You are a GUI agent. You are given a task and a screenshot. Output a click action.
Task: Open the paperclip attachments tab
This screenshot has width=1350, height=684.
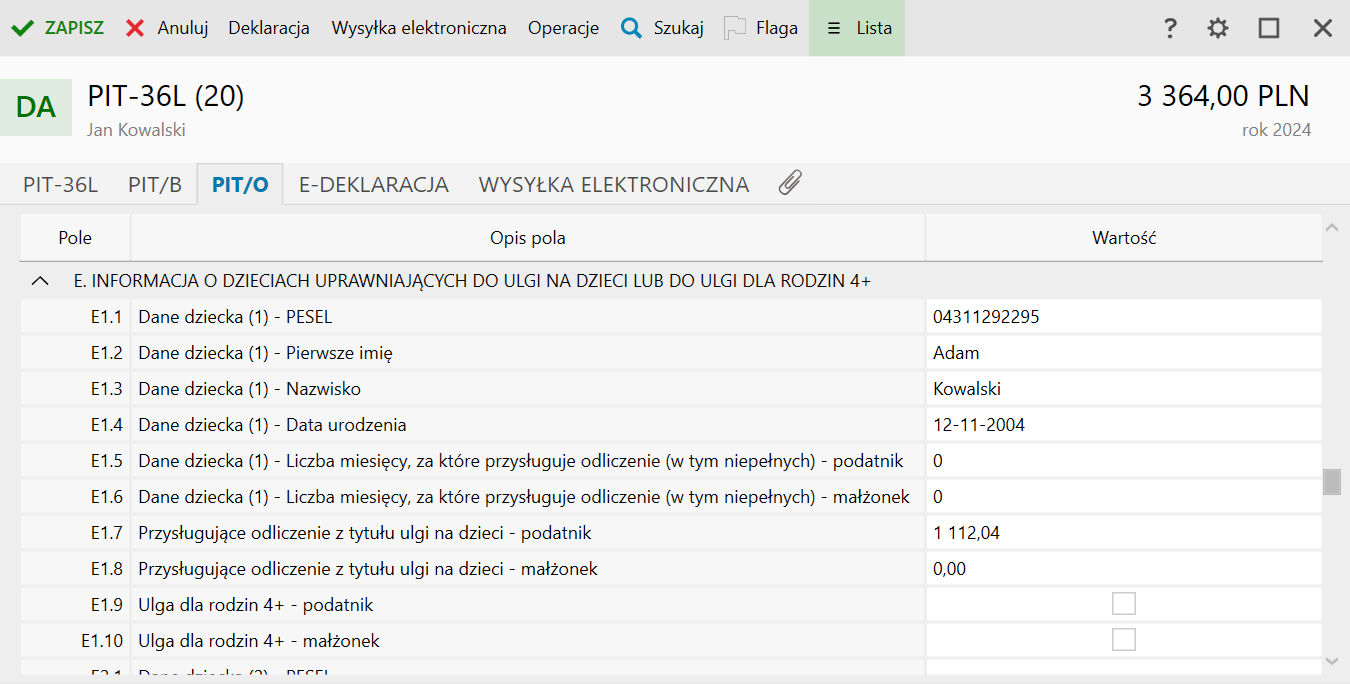pos(790,183)
